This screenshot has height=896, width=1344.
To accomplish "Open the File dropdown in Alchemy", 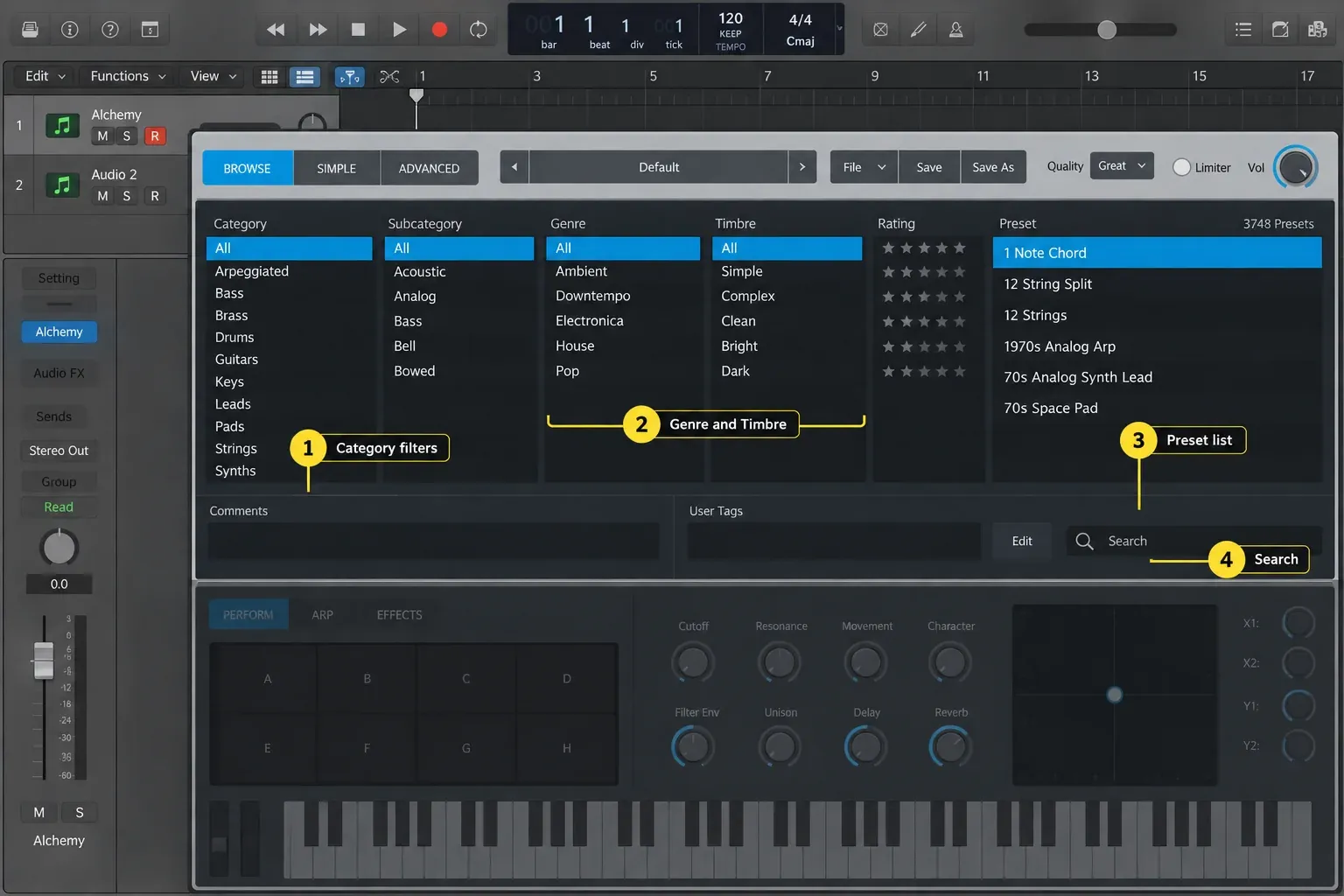I will (864, 167).
